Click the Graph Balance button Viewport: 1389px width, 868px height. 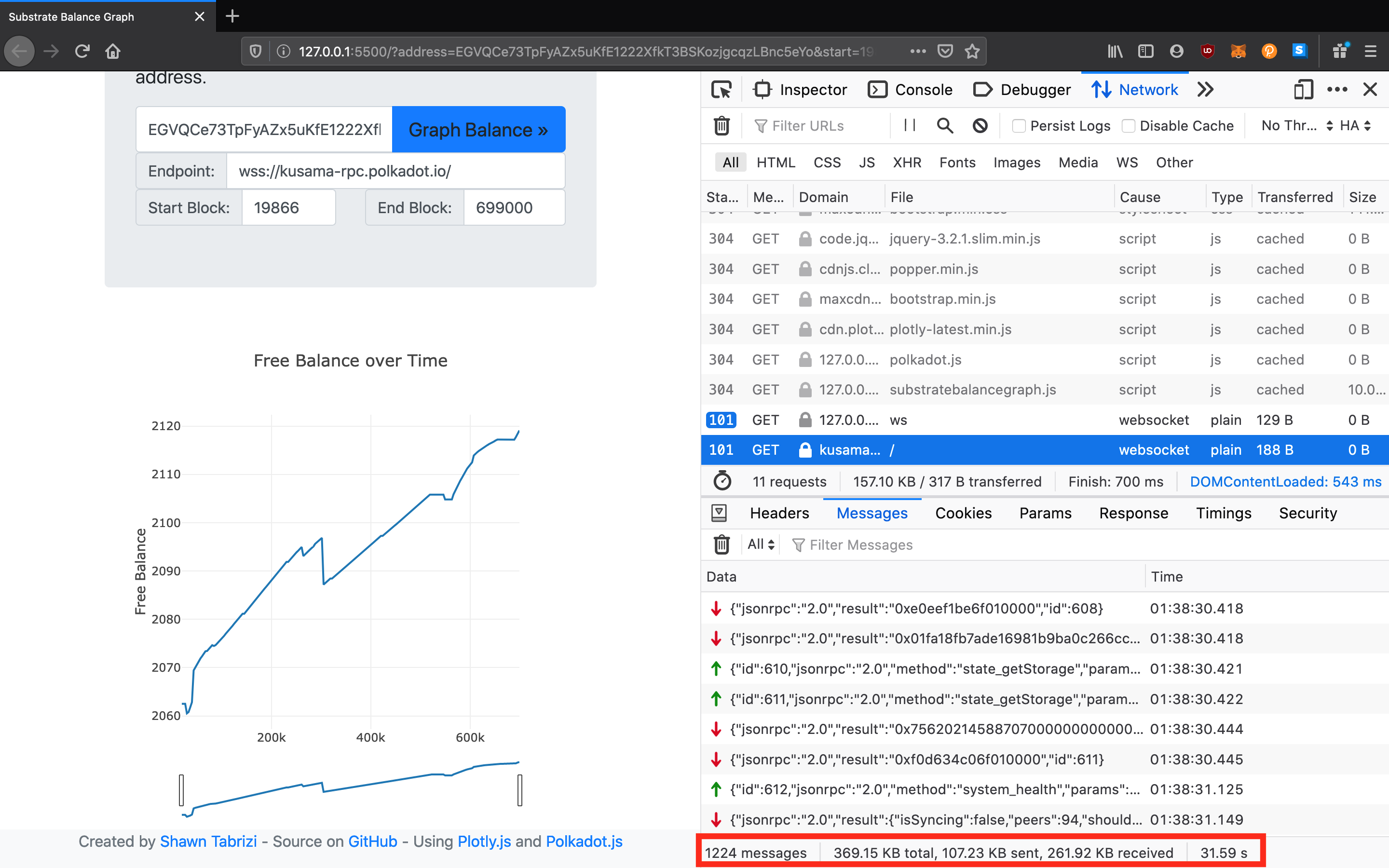coord(477,128)
